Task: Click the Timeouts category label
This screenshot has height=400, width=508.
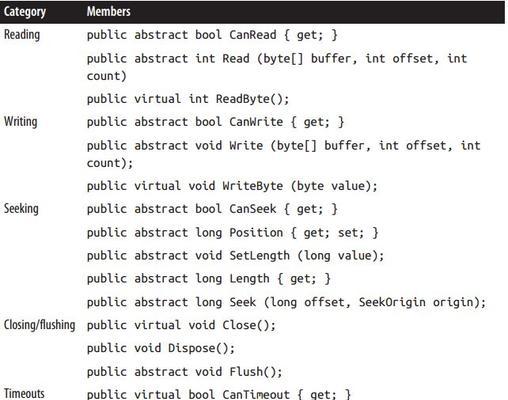Action: point(24,393)
